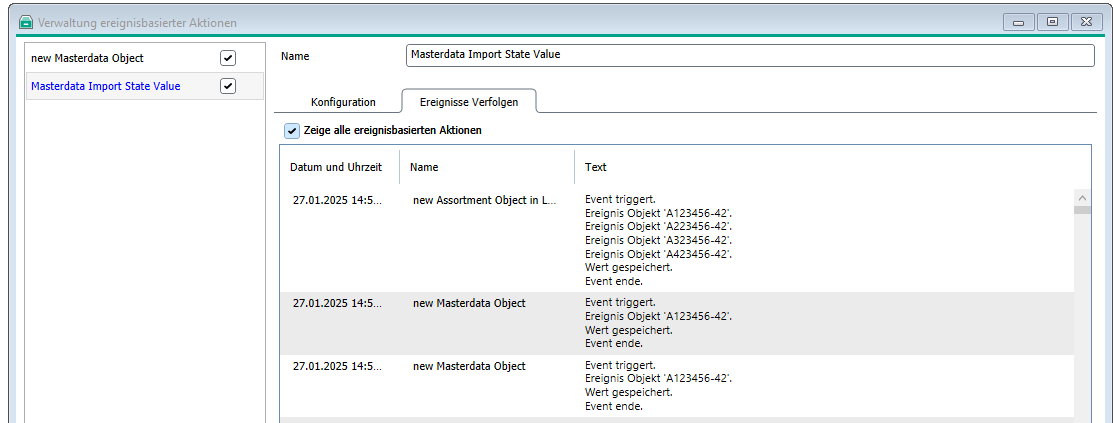1113x423 pixels.
Task: Minimize the Verwaltung ereignisbasierter Aktionen window
Action: click(1018, 22)
